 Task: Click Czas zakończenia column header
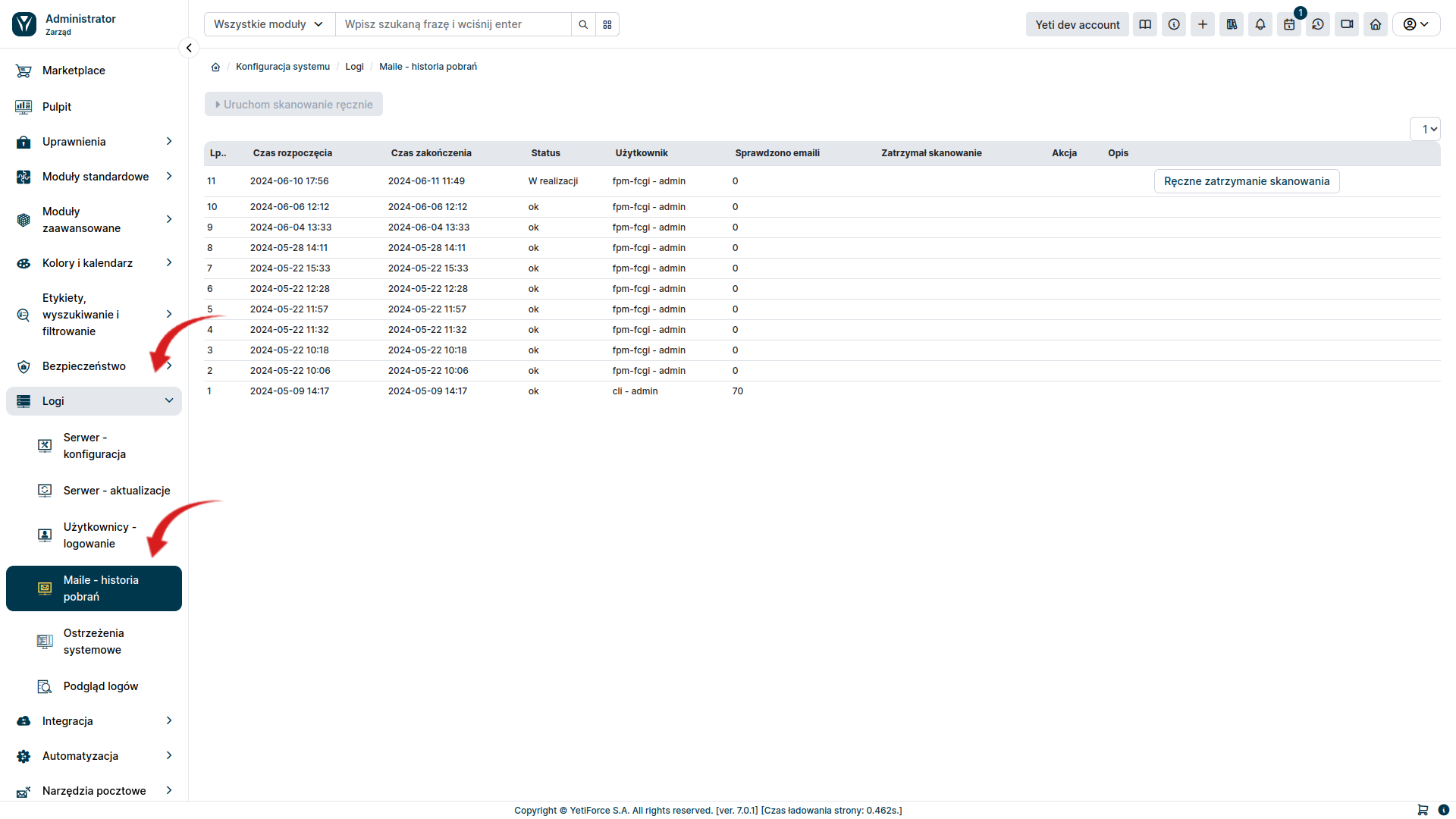431,153
